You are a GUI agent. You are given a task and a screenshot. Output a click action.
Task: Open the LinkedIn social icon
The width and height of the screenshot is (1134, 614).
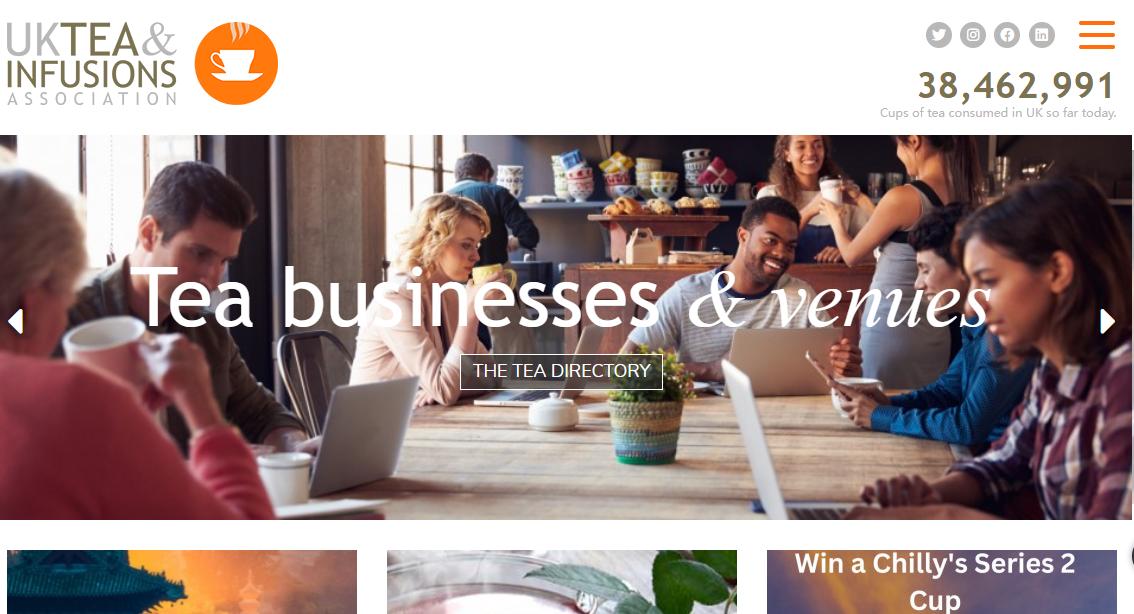[1041, 35]
